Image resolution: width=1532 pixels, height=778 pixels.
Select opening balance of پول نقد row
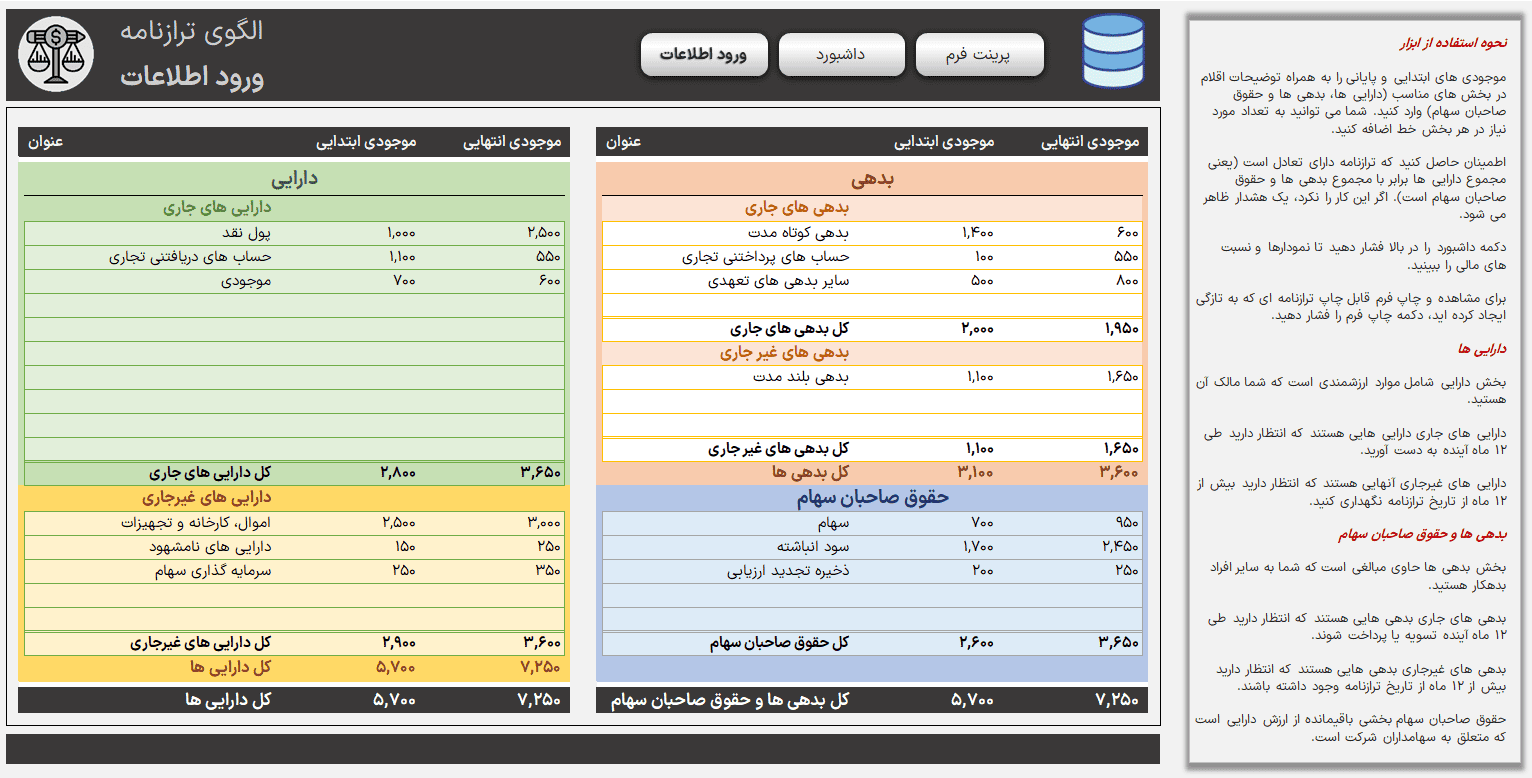[x=400, y=233]
